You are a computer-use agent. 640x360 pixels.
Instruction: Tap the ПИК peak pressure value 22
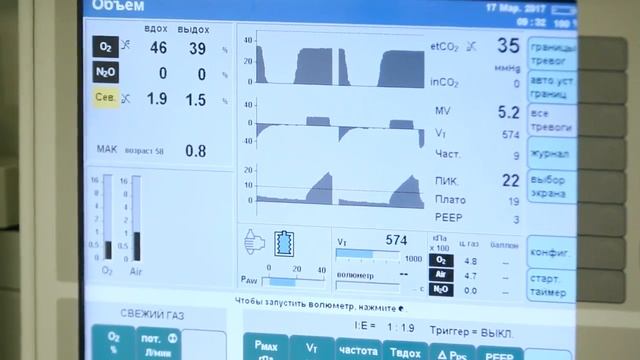(510, 180)
